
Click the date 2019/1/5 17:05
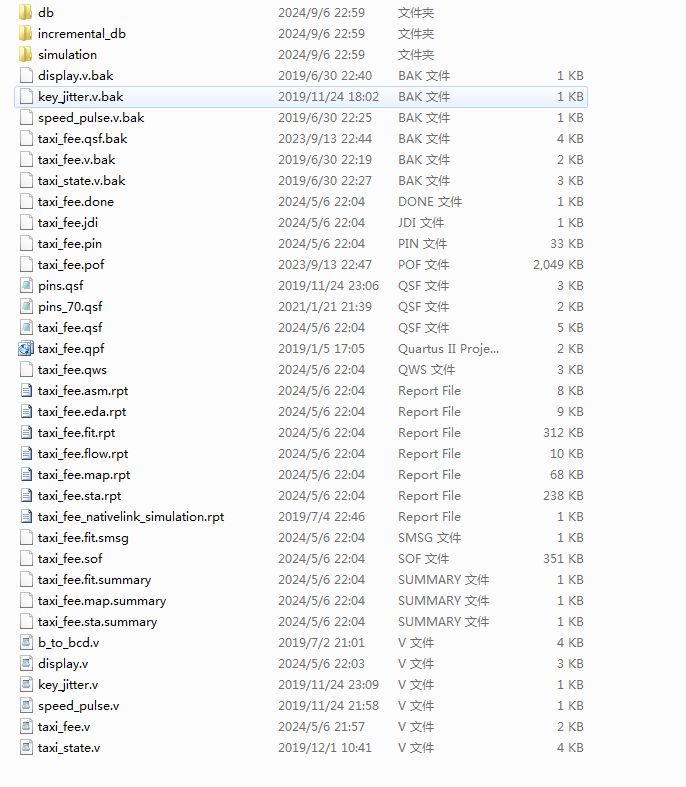pos(321,348)
